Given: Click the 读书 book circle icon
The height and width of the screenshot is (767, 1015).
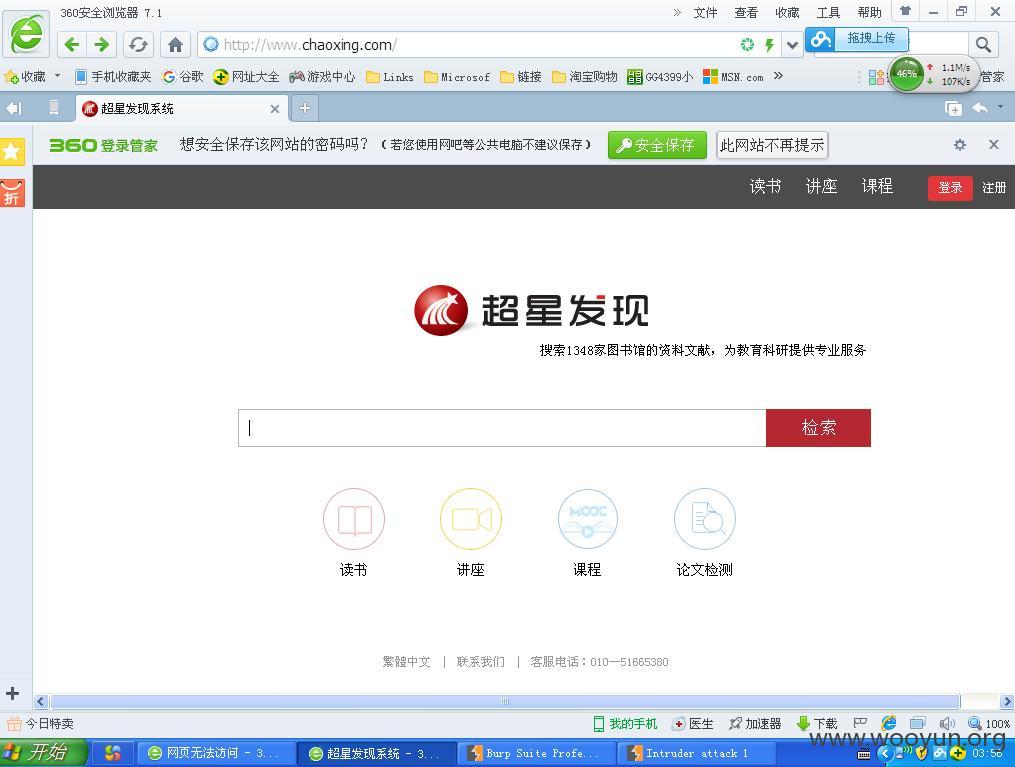Looking at the screenshot, I should 354,519.
